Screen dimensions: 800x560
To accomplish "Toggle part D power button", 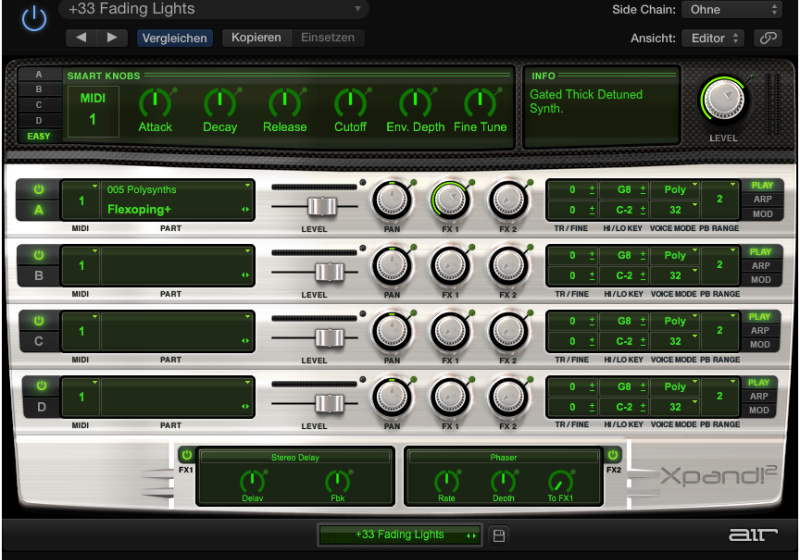I will point(39,385).
